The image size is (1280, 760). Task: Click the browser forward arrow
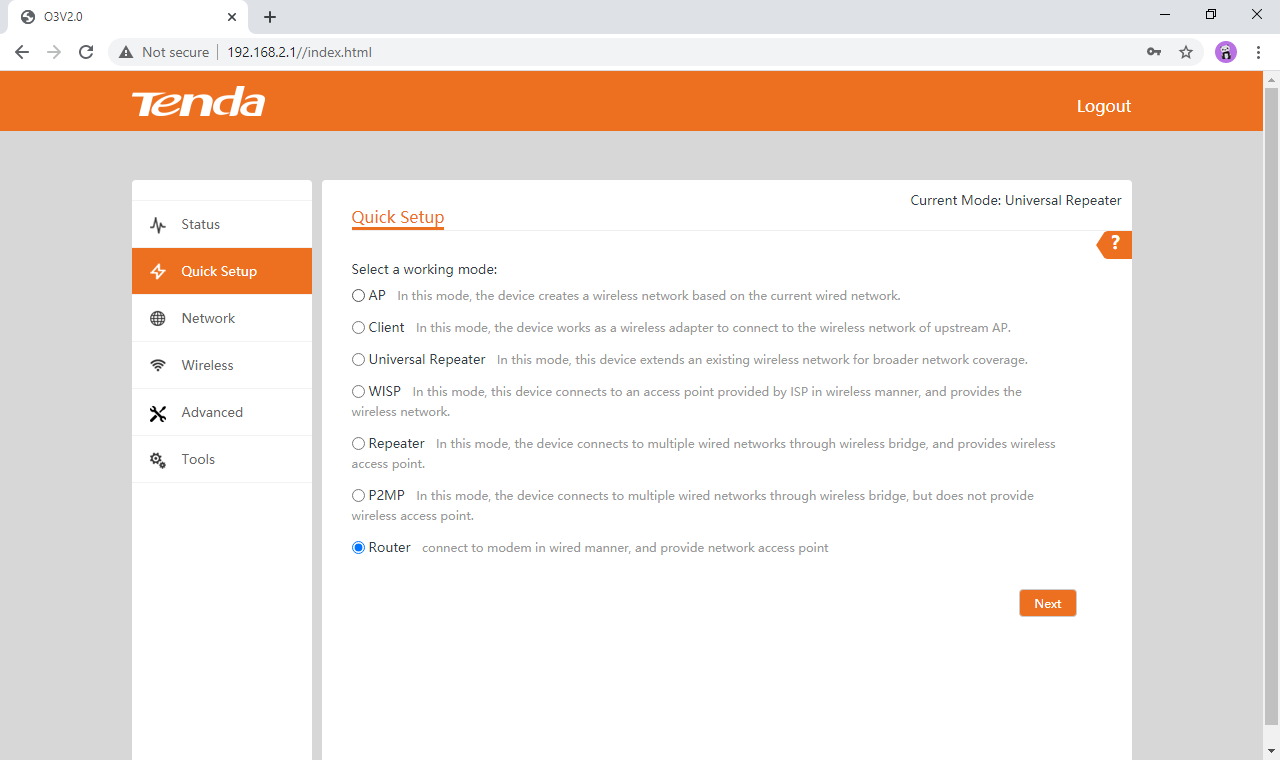pyautogui.click(x=54, y=52)
